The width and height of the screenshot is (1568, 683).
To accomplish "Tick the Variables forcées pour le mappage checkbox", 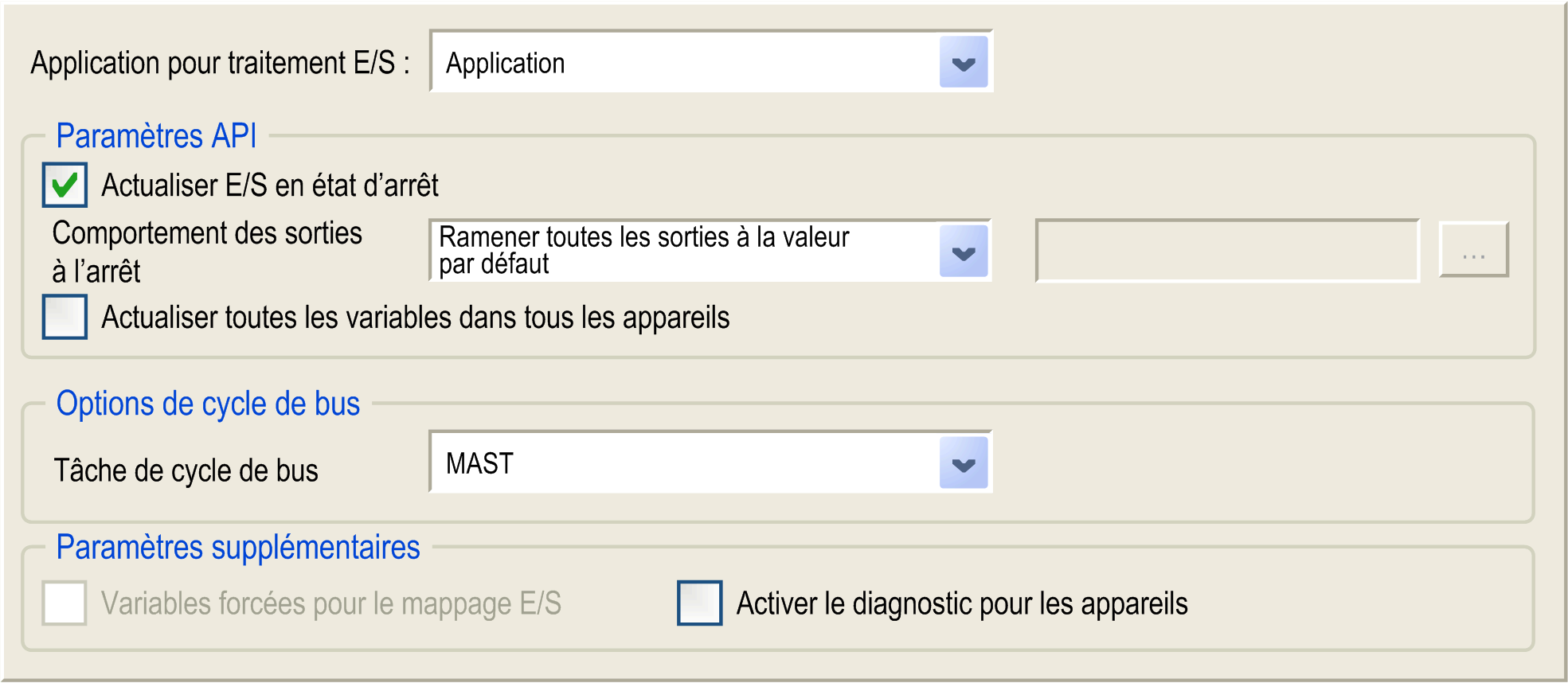I will click(65, 603).
